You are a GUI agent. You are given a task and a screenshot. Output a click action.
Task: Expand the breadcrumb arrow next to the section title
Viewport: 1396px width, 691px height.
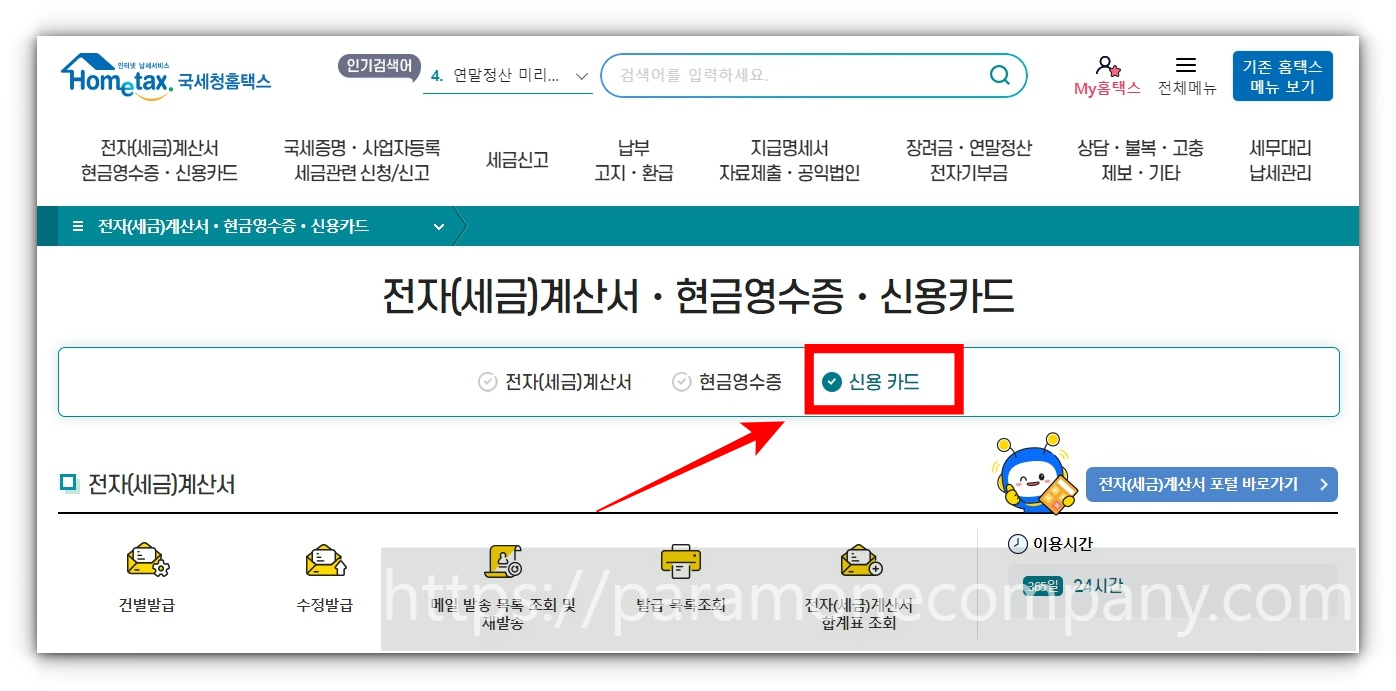pyautogui.click(x=461, y=226)
